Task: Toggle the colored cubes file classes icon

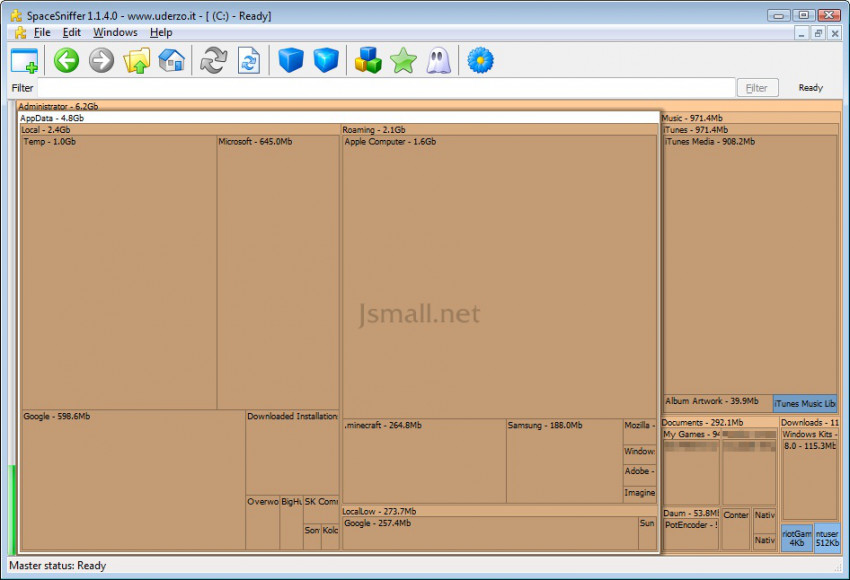Action: [x=368, y=61]
